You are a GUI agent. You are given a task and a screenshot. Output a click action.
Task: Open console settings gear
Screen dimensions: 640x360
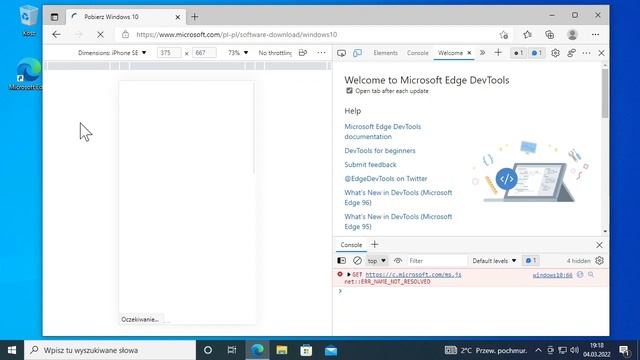click(x=599, y=260)
